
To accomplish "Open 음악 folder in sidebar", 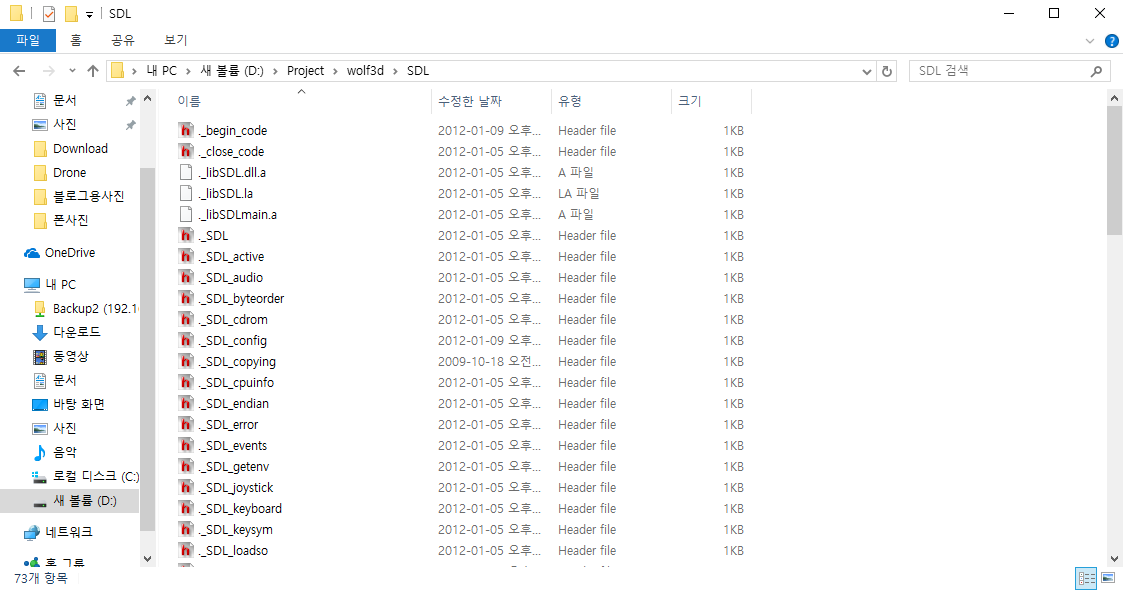I will (64, 452).
